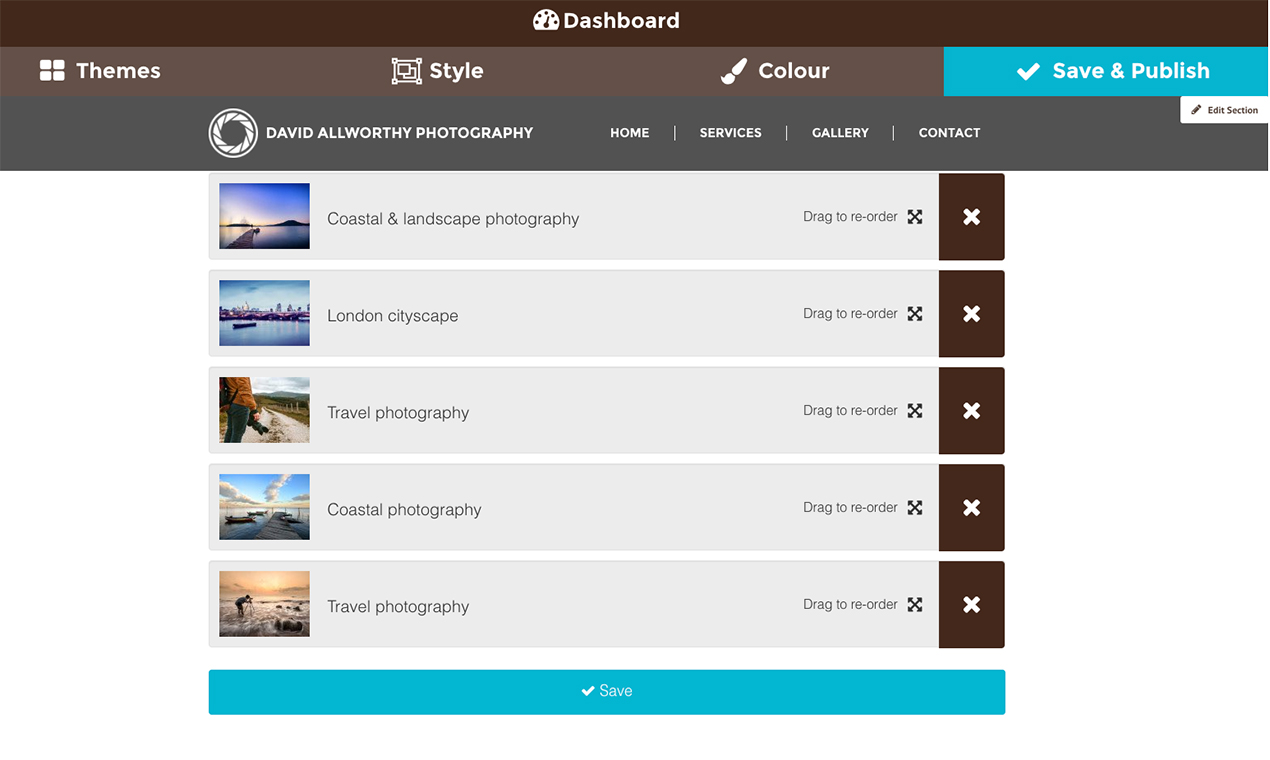
Task: Click the Save & Publish button
Action: [1106, 71]
